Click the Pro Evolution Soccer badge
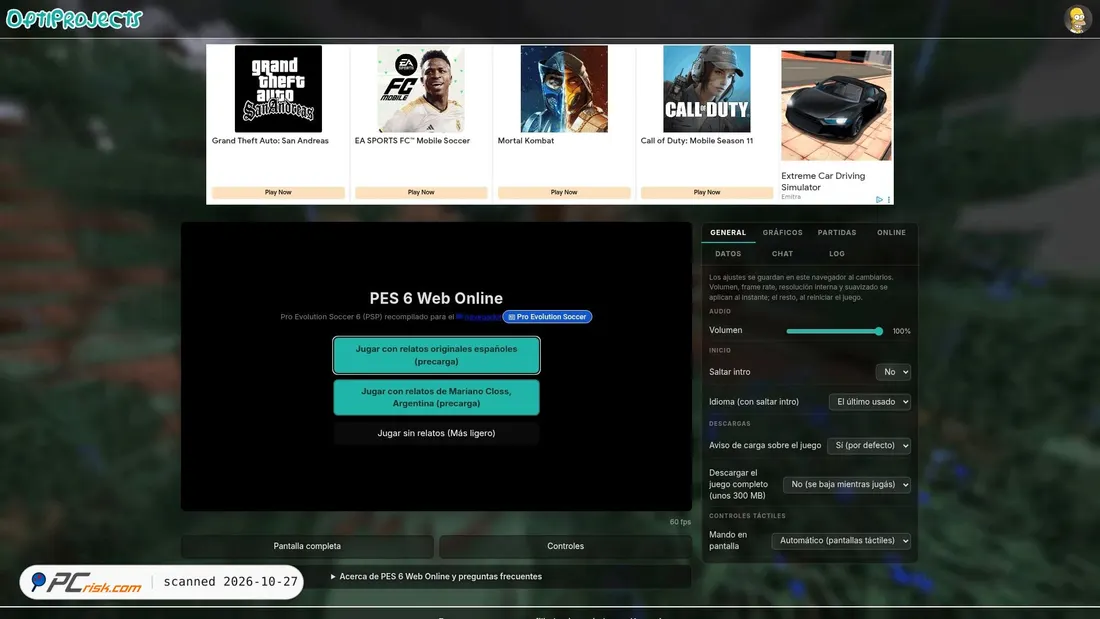Image resolution: width=1100 pixels, height=619 pixels. click(x=547, y=317)
